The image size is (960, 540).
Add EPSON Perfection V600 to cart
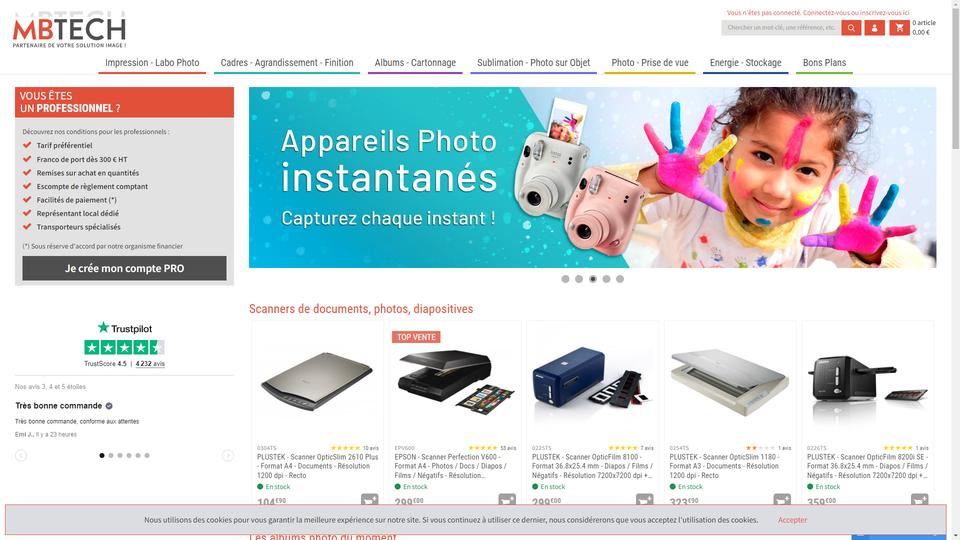click(507, 499)
